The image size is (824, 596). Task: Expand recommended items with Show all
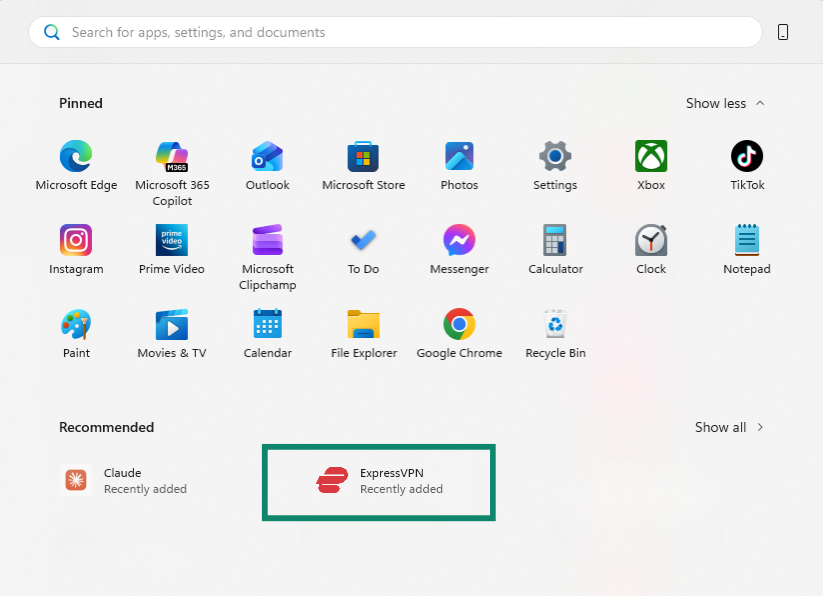(729, 427)
